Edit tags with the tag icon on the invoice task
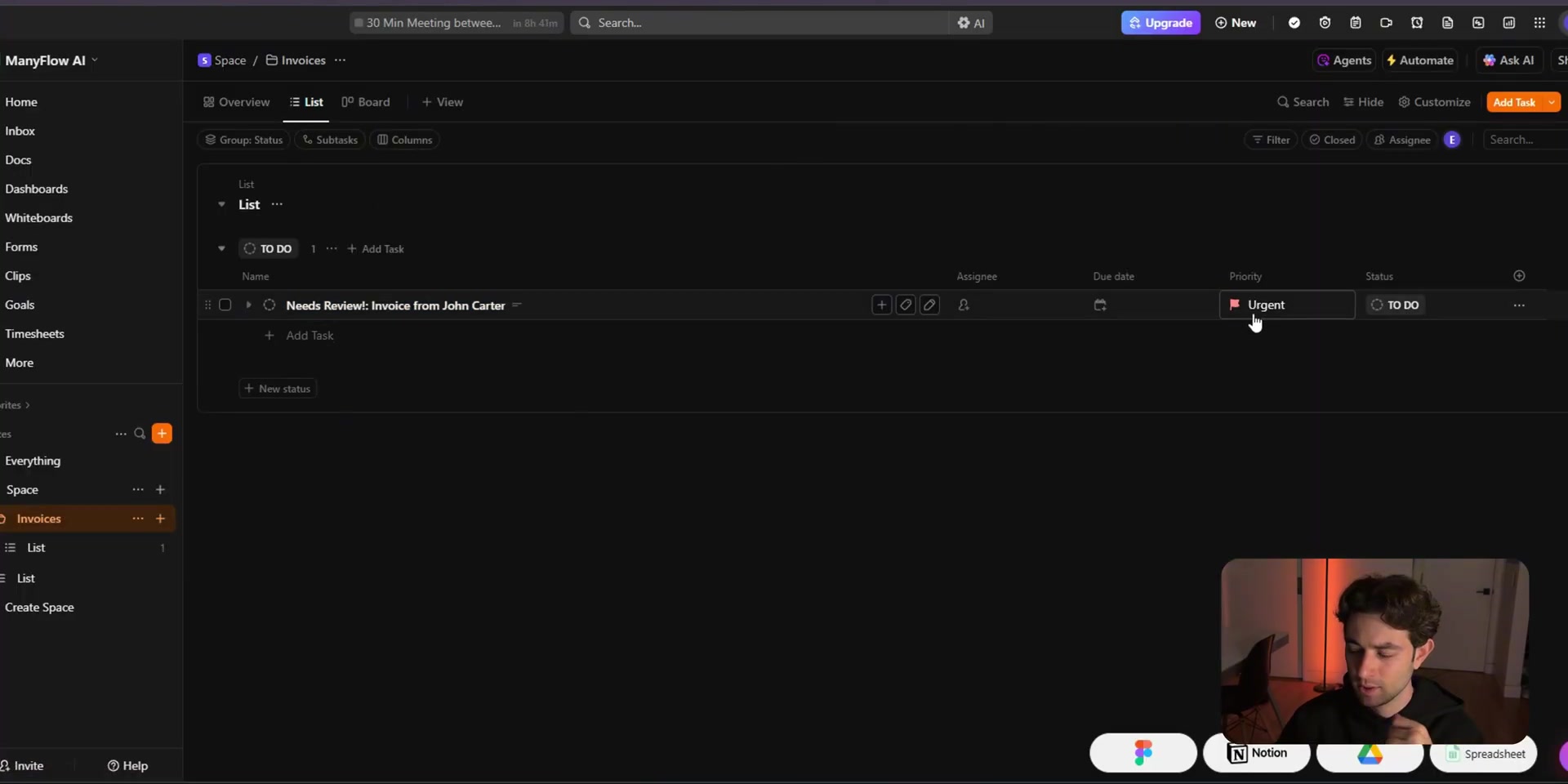The height and width of the screenshot is (784, 1568). (x=906, y=305)
